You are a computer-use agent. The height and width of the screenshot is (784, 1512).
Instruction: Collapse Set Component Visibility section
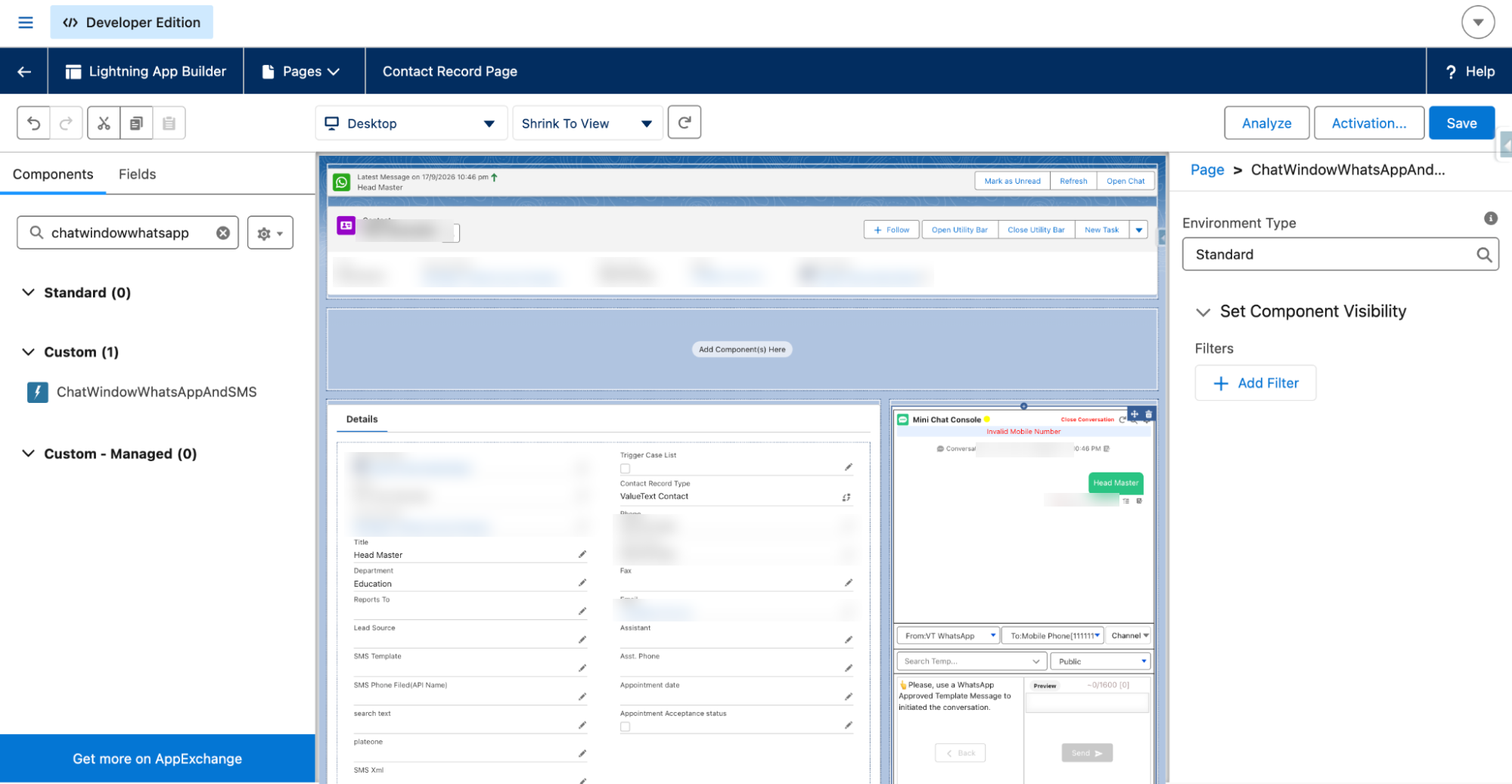click(x=1203, y=311)
